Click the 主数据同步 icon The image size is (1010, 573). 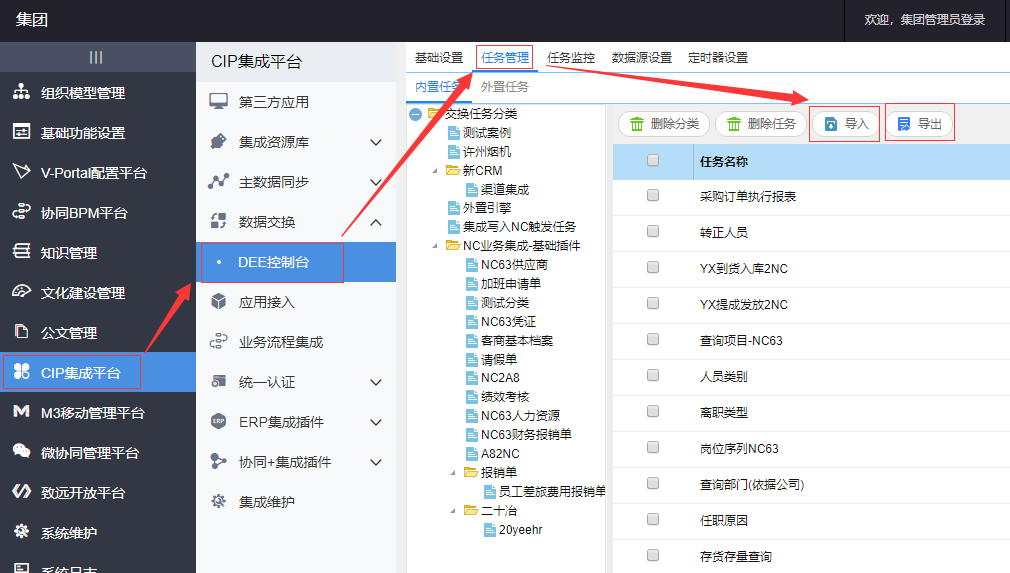[x=218, y=182]
